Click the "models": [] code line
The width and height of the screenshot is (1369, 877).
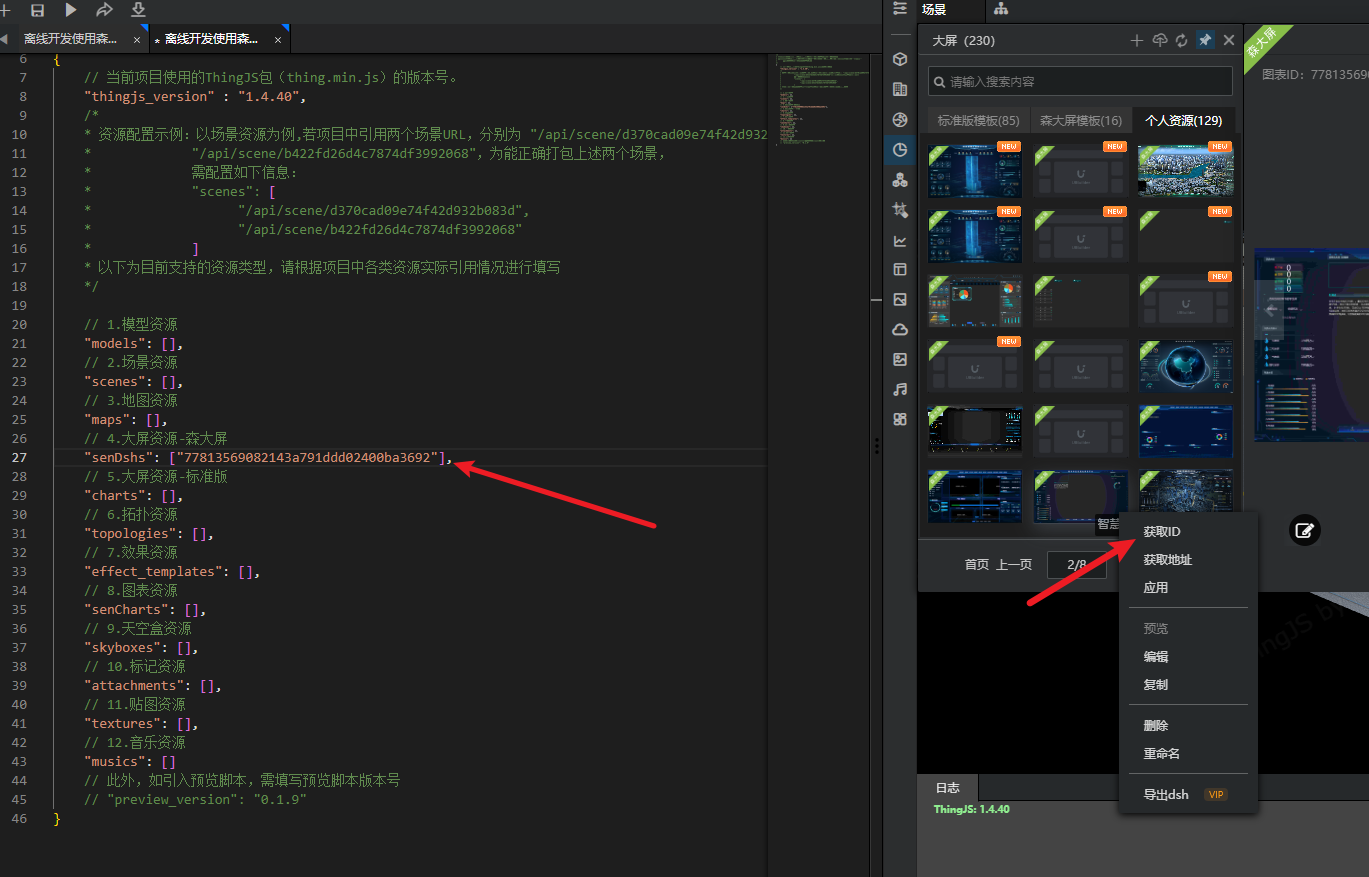coord(133,344)
